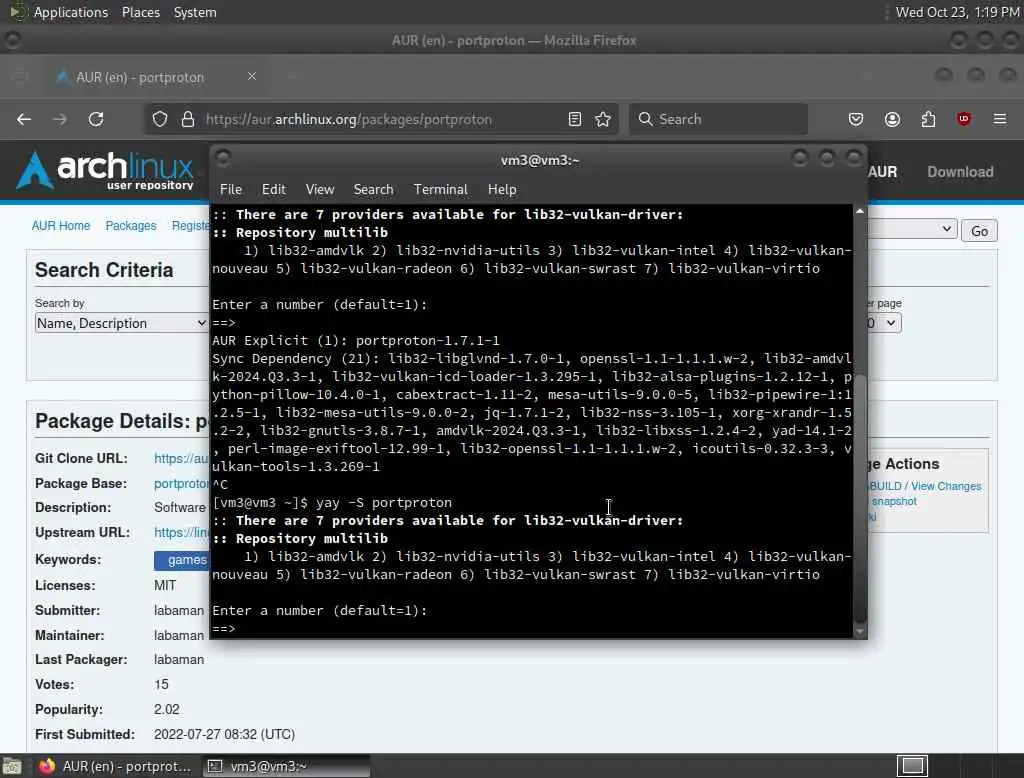Click the AUR navigation link
This screenshot has width=1024, height=778.
[882, 172]
